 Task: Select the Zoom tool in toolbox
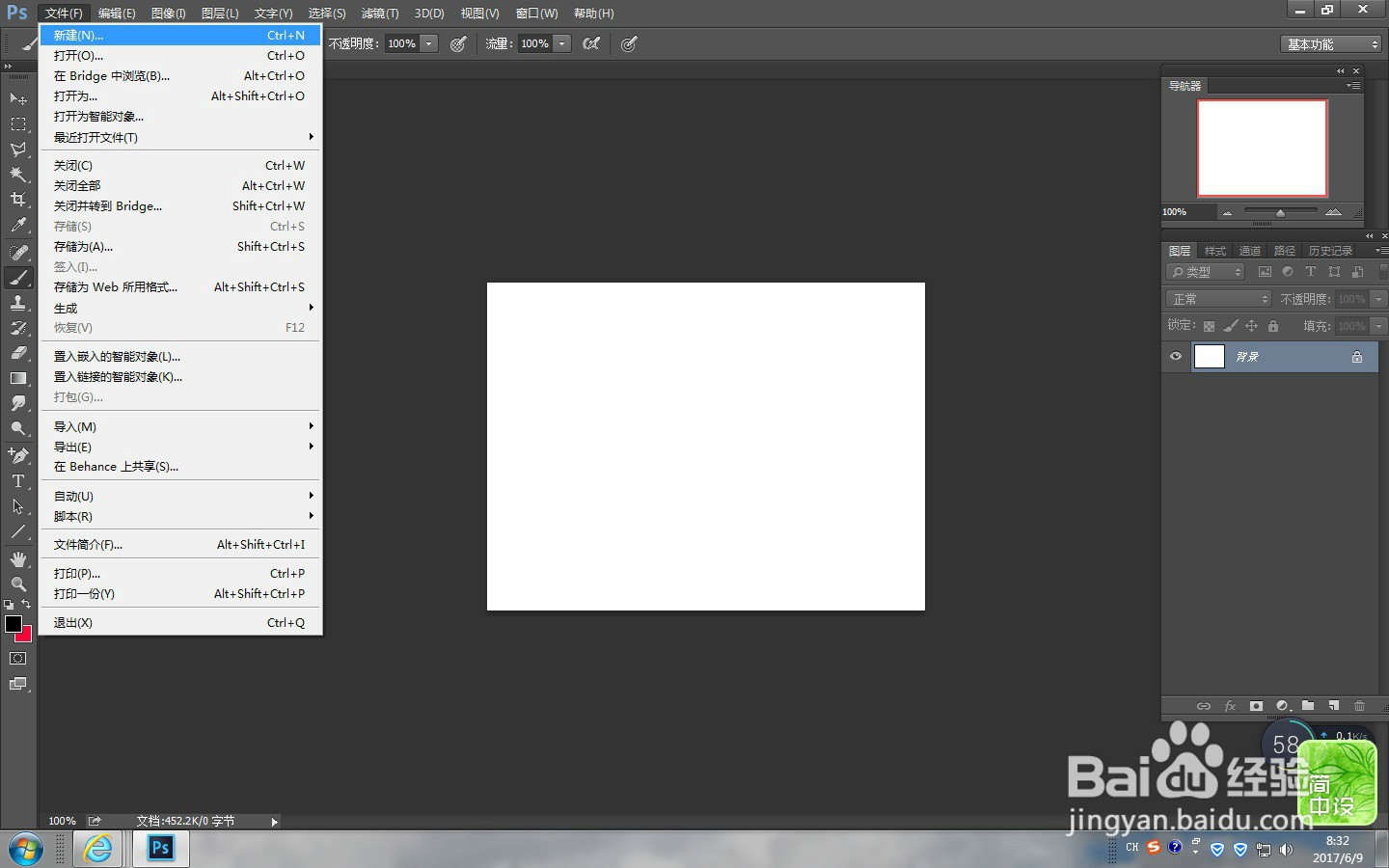point(18,584)
